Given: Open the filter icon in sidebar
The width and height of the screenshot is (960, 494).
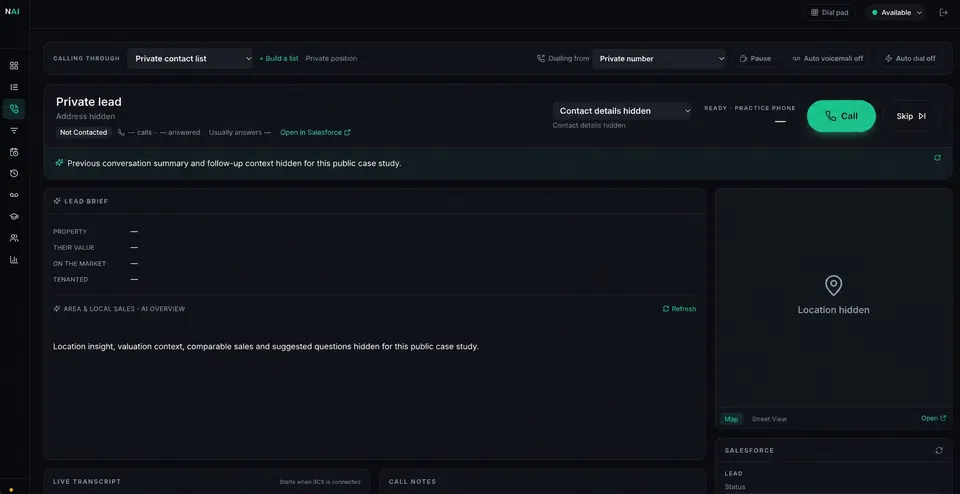Looking at the screenshot, I should (14, 130).
